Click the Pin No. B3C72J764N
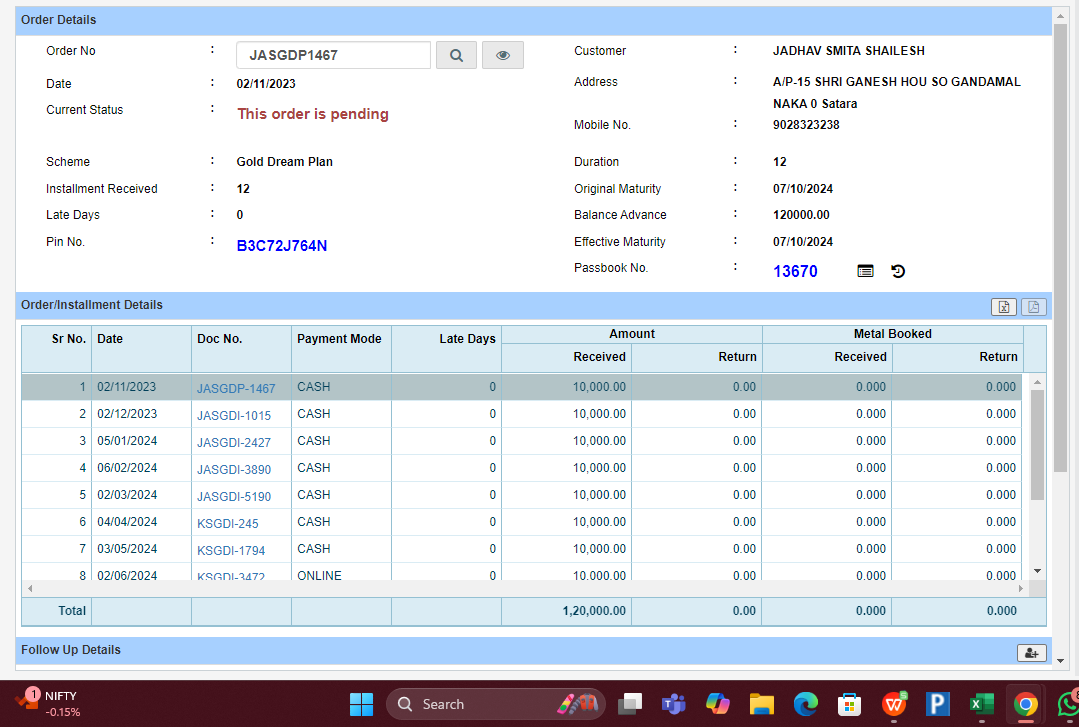This screenshot has width=1079, height=727. (282, 246)
